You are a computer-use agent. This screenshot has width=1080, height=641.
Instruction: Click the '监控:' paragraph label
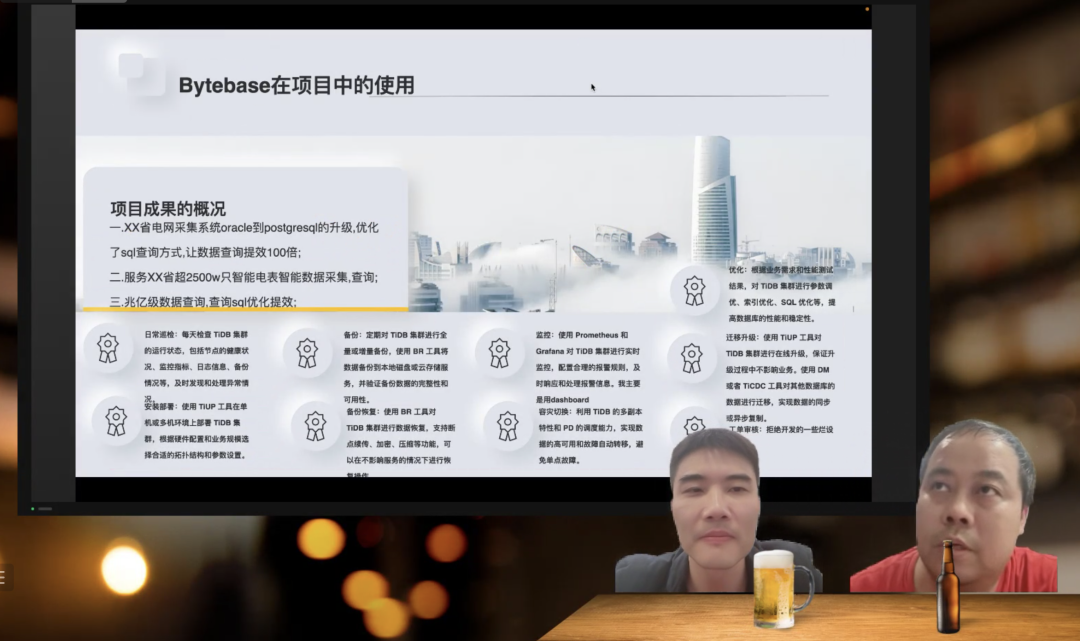[545, 335]
